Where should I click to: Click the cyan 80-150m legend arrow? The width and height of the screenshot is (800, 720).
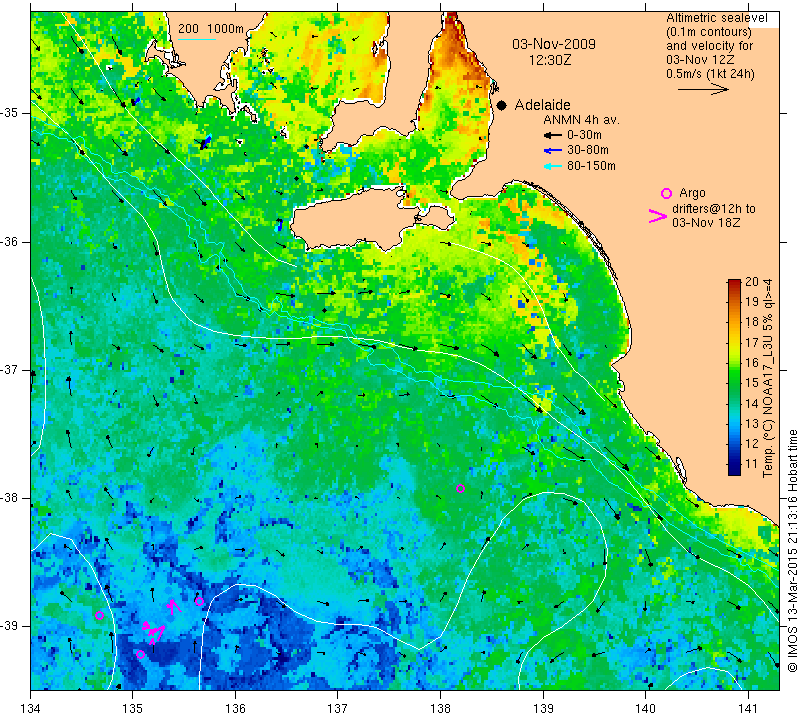(x=553, y=166)
